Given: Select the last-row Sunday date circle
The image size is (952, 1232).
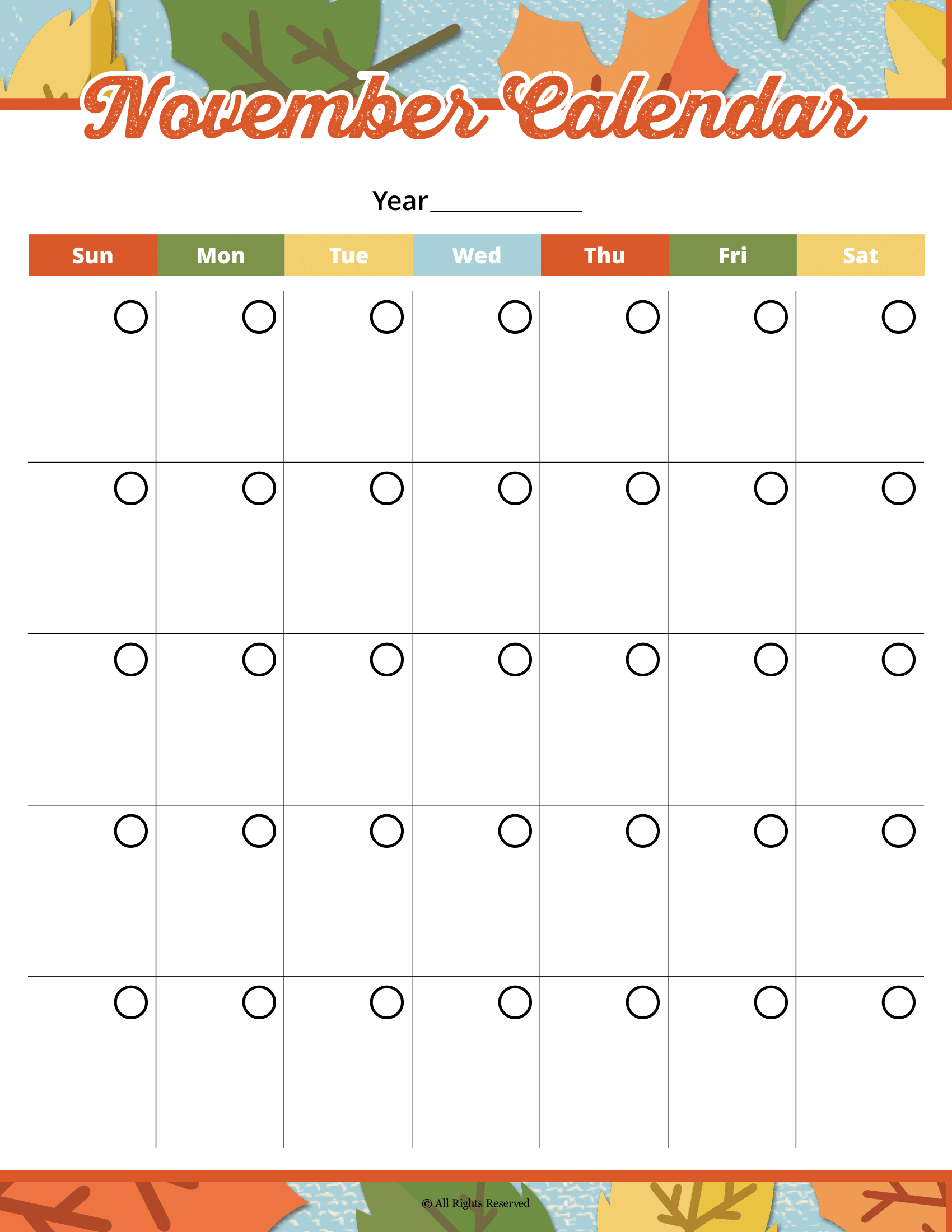Looking at the screenshot, I should (131, 1002).
